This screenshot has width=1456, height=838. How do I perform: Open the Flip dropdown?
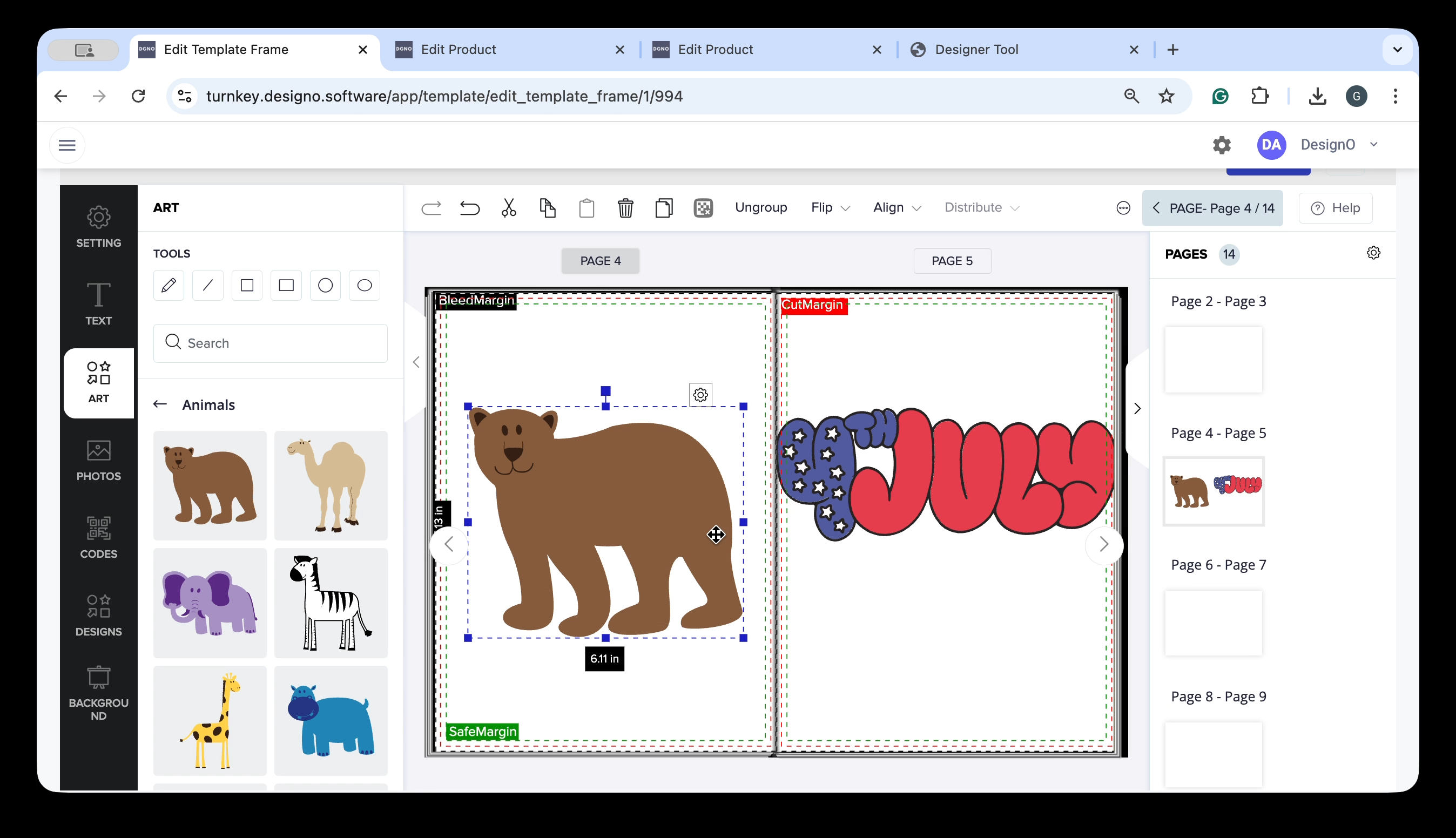click(x=830, y=208)
